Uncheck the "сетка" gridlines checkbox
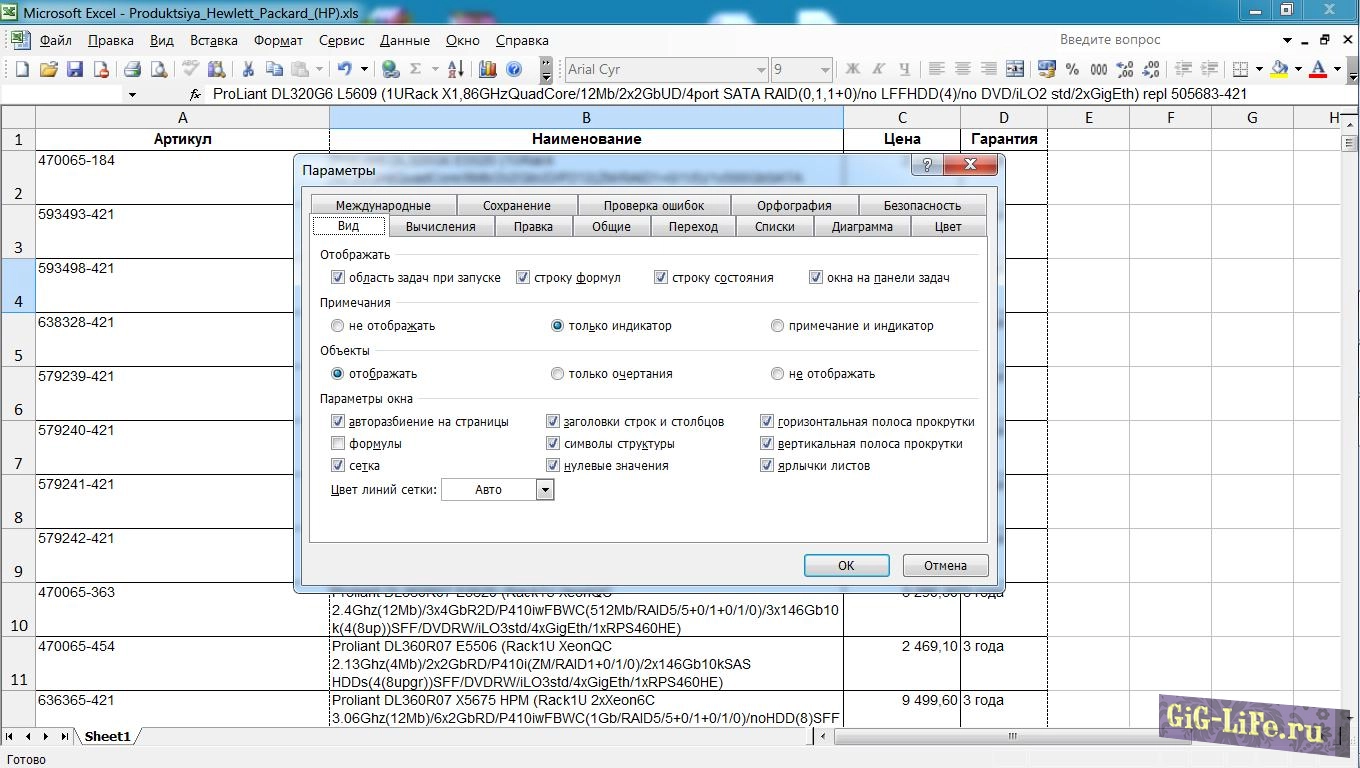Viewport: 1360px width, 768px height. pyautogui.click(x=338, y=465)
